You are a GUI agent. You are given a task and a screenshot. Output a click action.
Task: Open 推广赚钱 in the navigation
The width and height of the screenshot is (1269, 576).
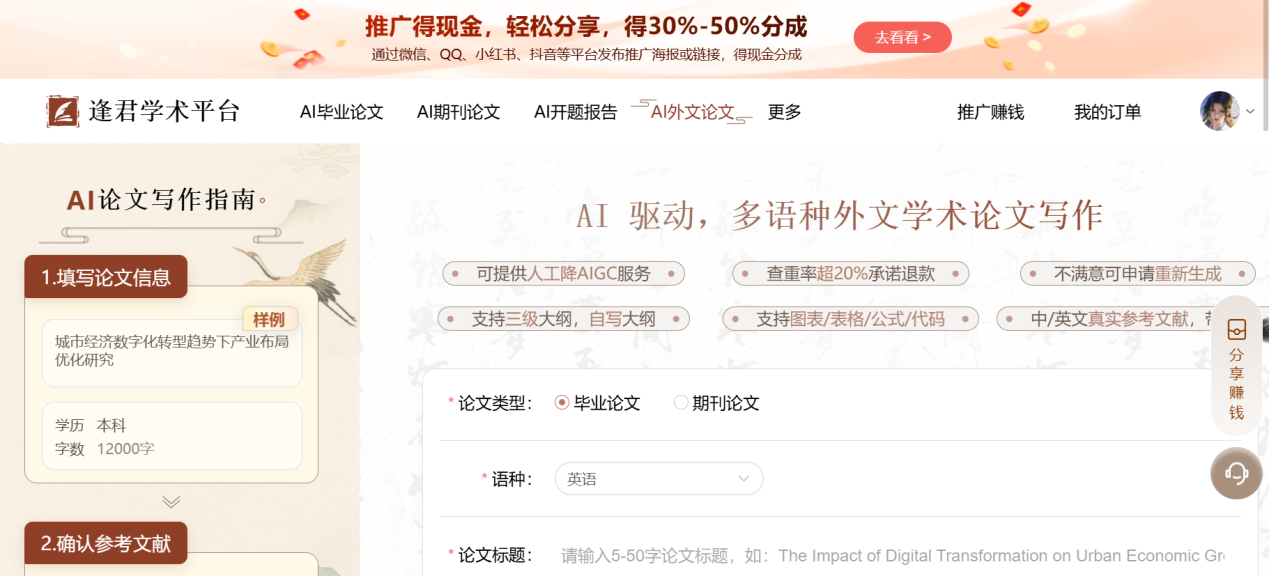(x=991, y=112)
